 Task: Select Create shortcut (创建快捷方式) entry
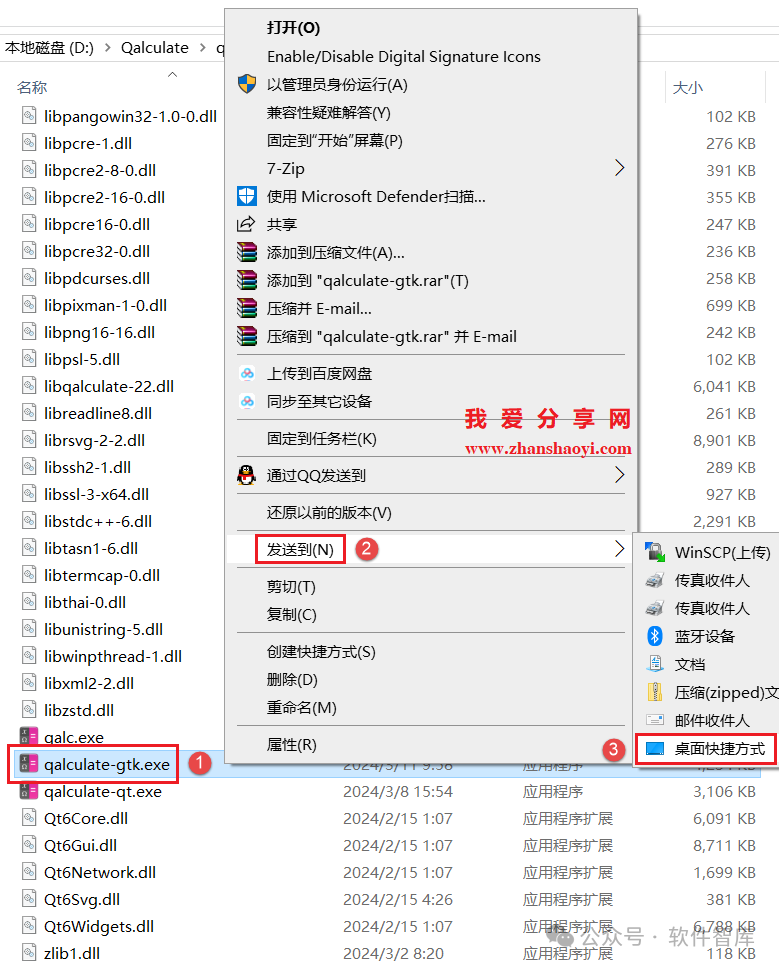click(321, 651)
